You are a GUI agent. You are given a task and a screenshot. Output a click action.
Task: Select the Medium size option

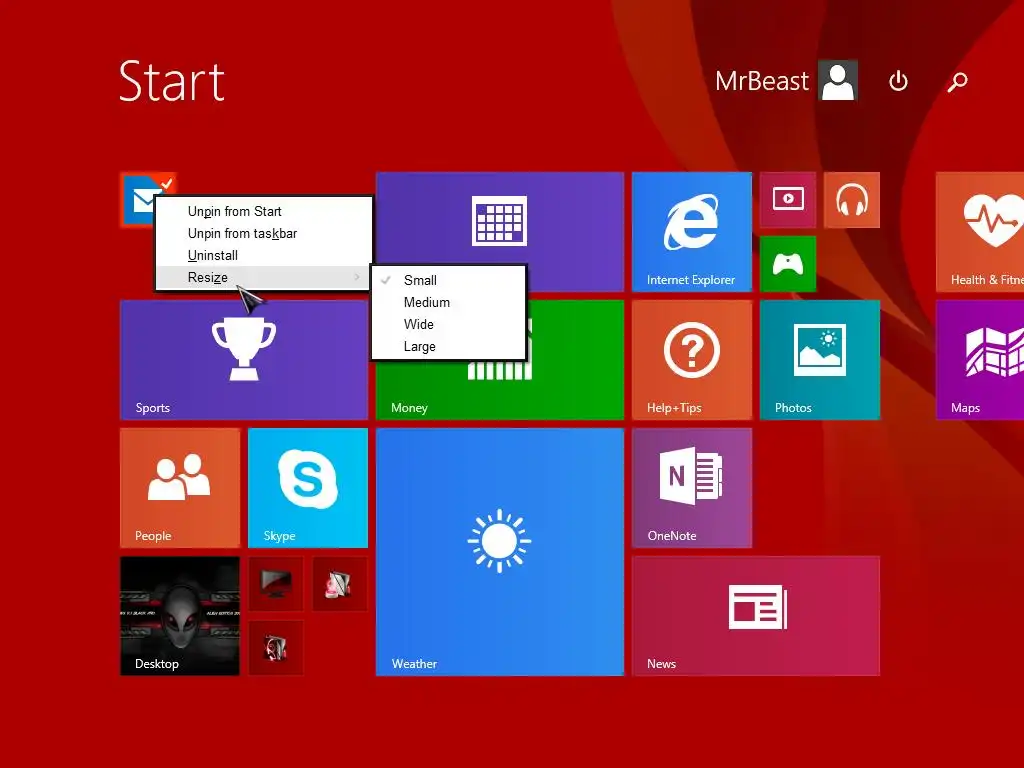(449, 302)
